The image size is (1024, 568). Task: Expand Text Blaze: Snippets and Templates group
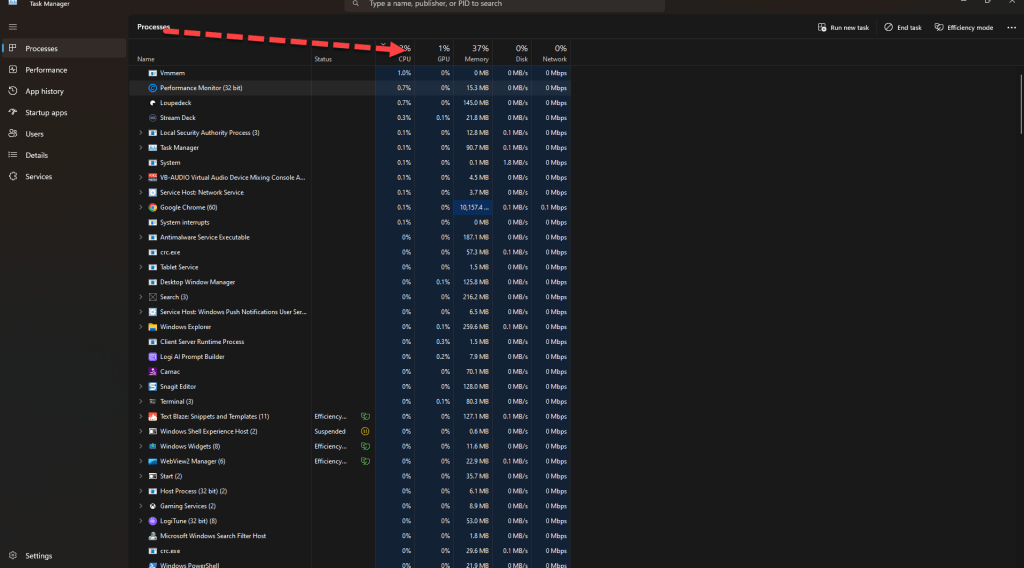tap(140, 417)
